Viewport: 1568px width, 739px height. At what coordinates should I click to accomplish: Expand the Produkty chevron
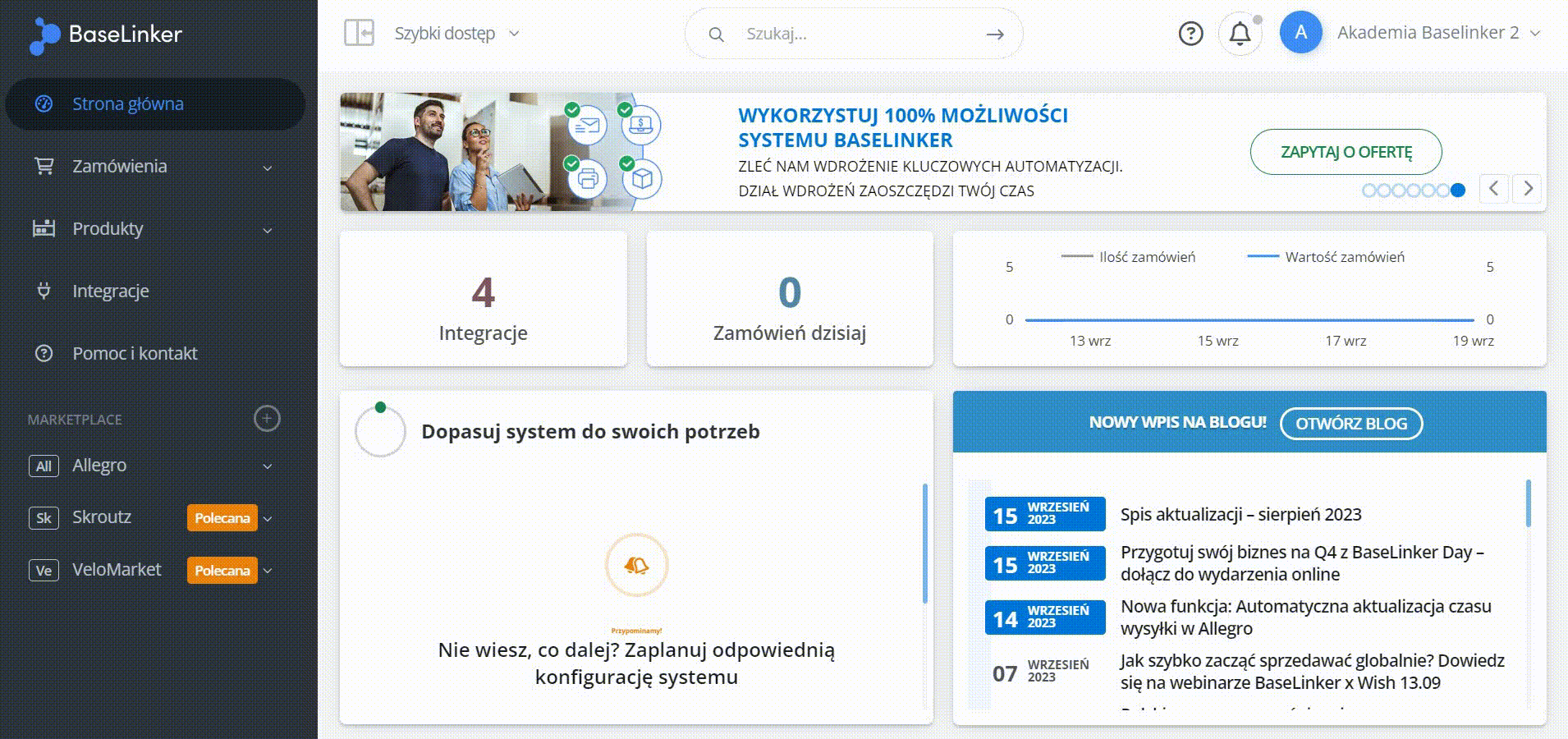268,230
